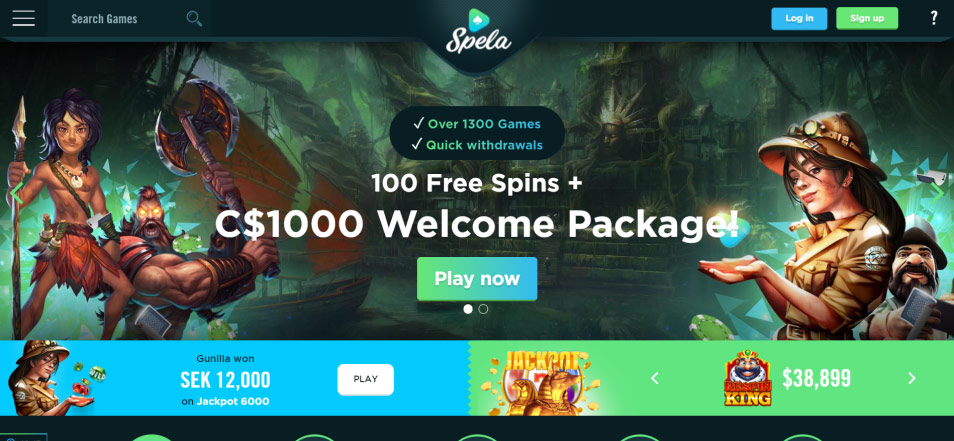Viewport: 954px width, 441px height.
Task: Click the Spela logo
Action: click(x=478, y=32)
